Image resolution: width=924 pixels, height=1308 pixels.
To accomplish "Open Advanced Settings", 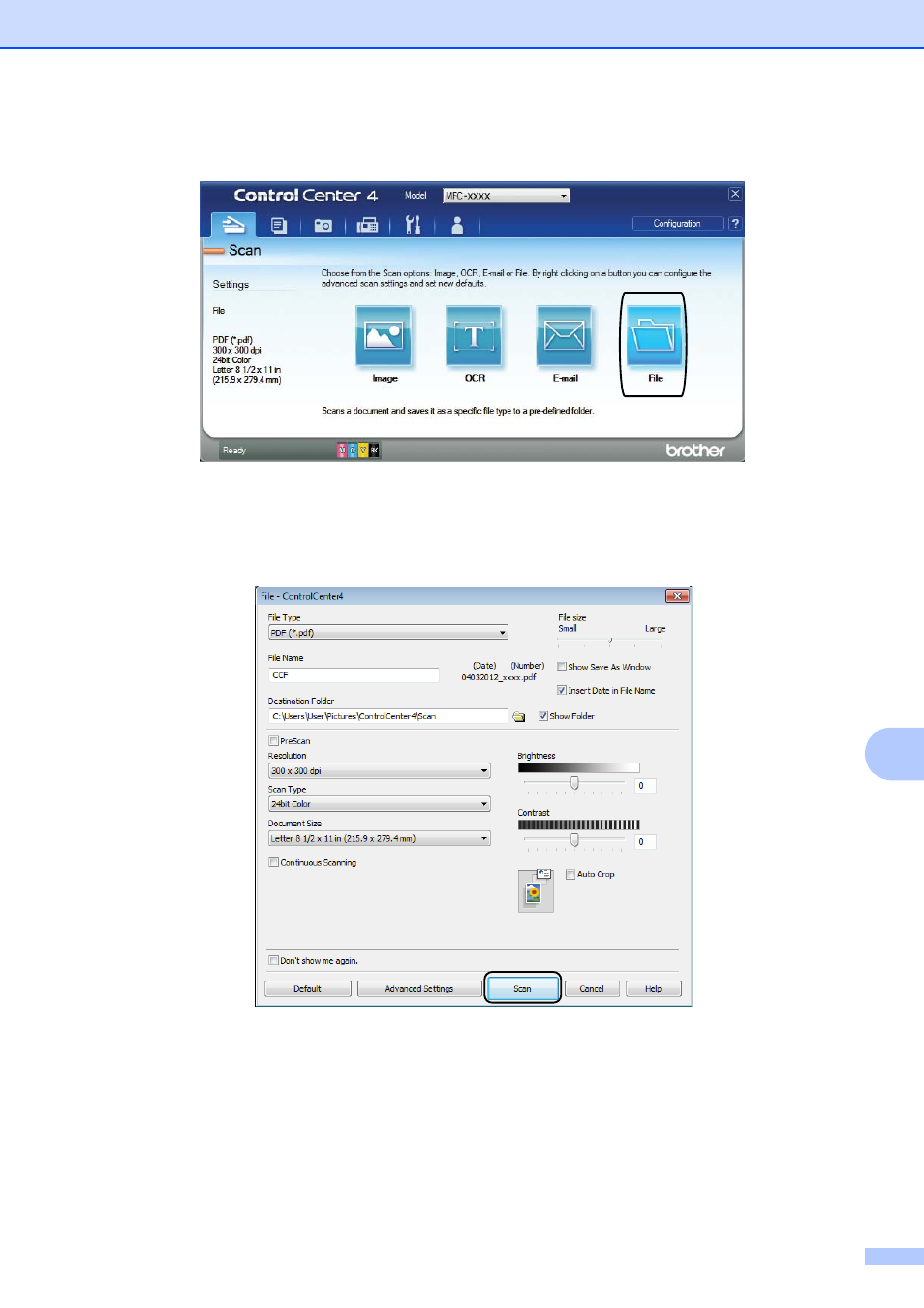I will pos(419,989).
